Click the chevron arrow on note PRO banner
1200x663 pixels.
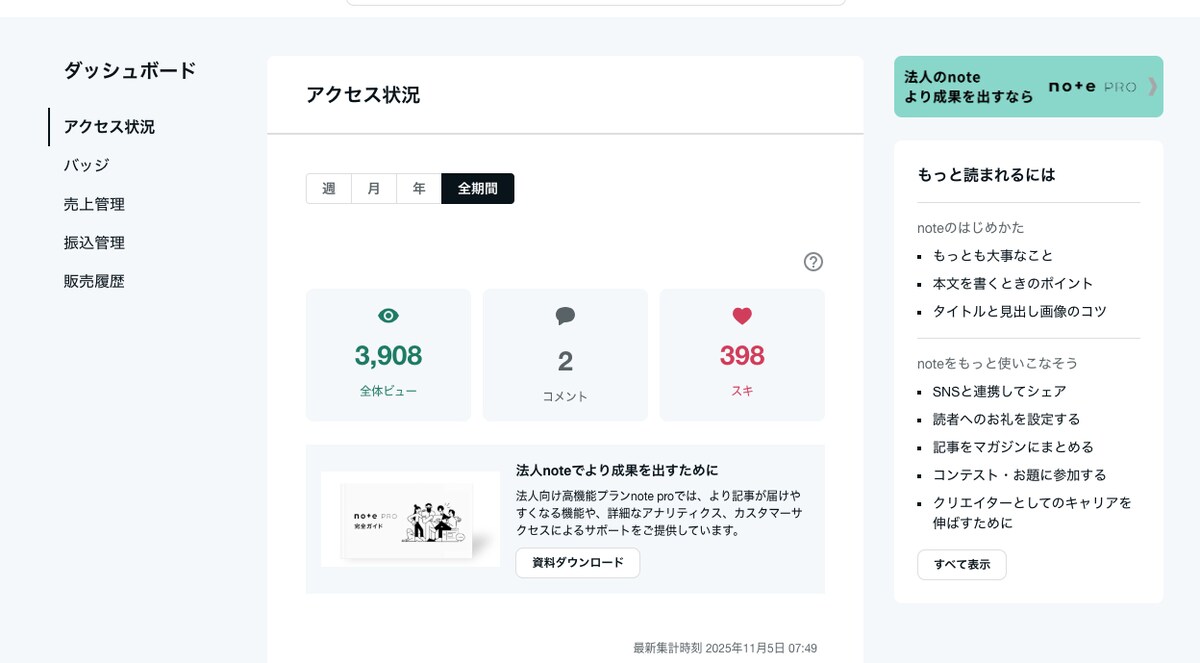click(1152, 87)
